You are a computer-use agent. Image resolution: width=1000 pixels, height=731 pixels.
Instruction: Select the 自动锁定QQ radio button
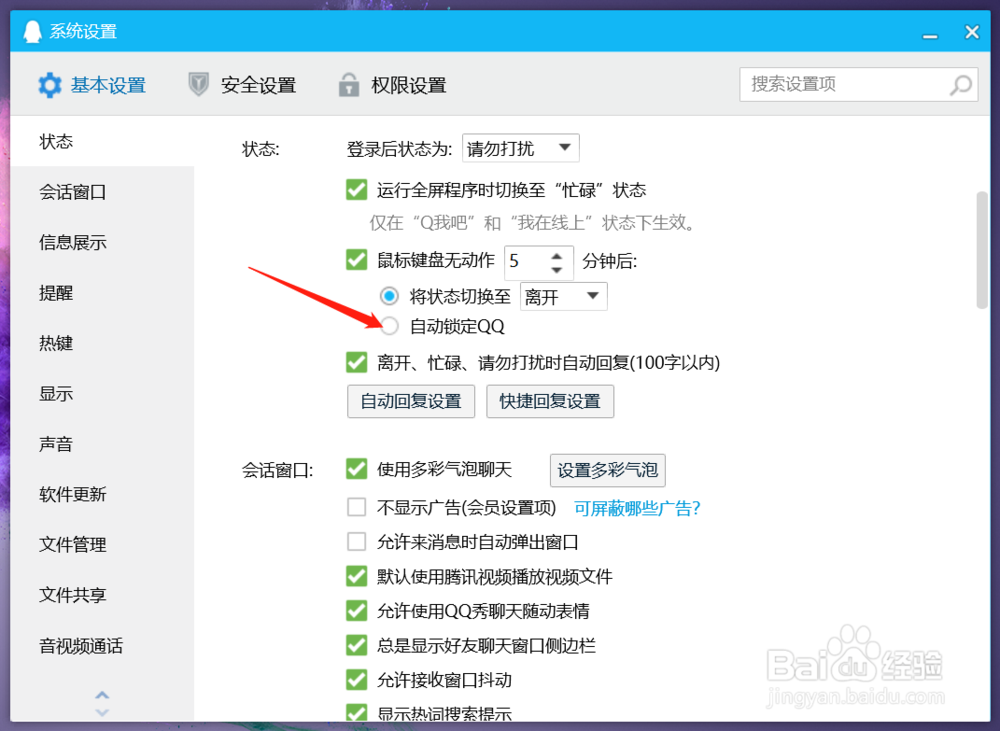[388, 326]
